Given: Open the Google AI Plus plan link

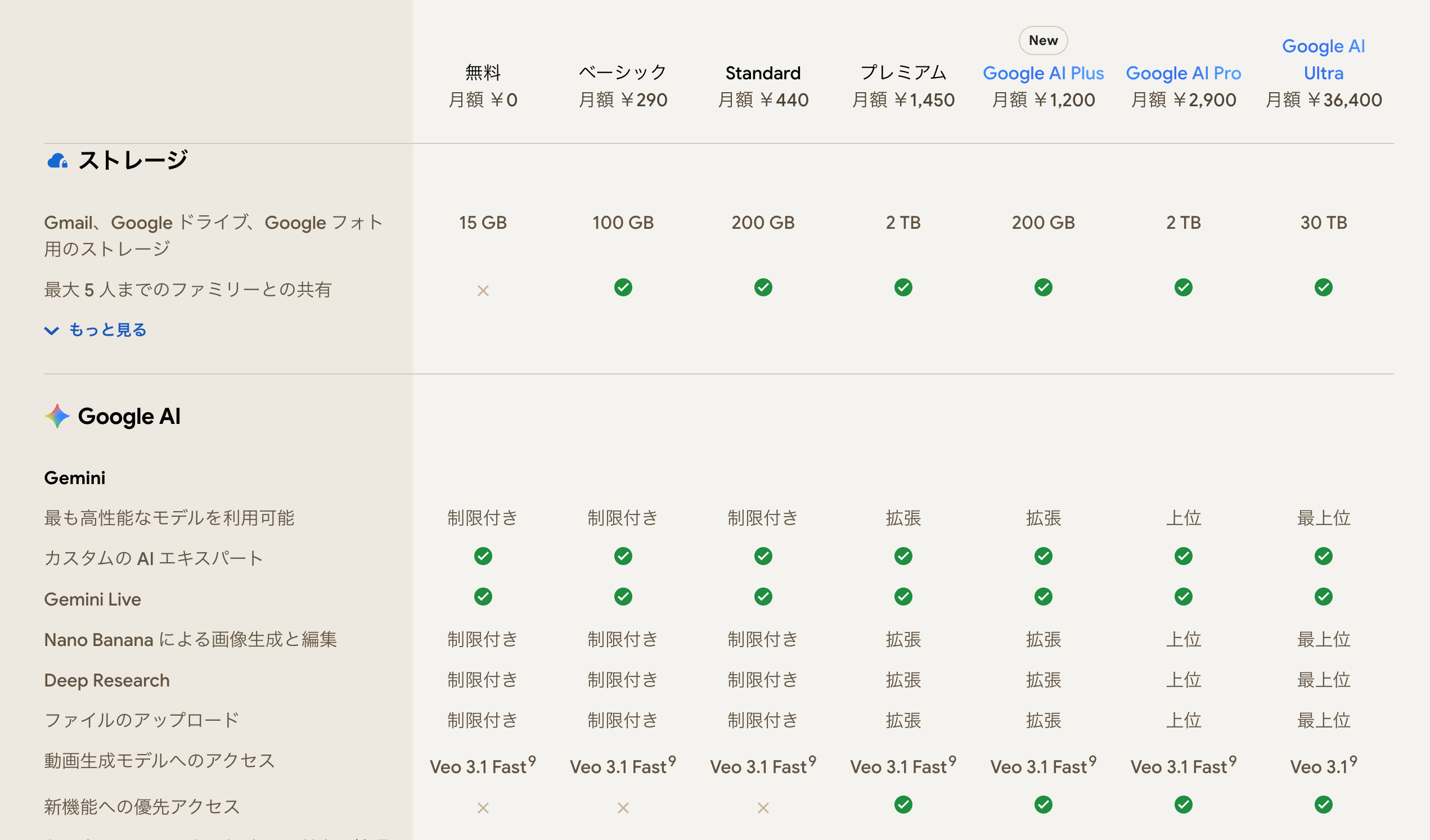Looking at the screenshot, I should pyautogui.click(x=1044, y=73).
